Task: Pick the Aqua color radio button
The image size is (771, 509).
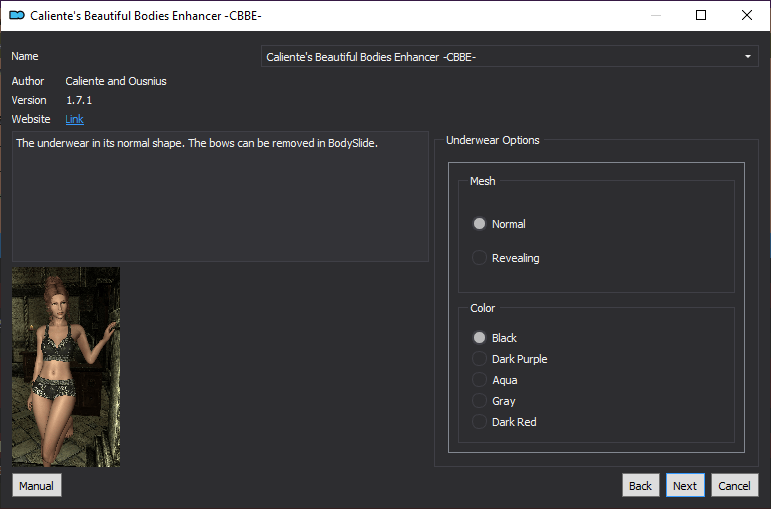Action: point(479,380)
